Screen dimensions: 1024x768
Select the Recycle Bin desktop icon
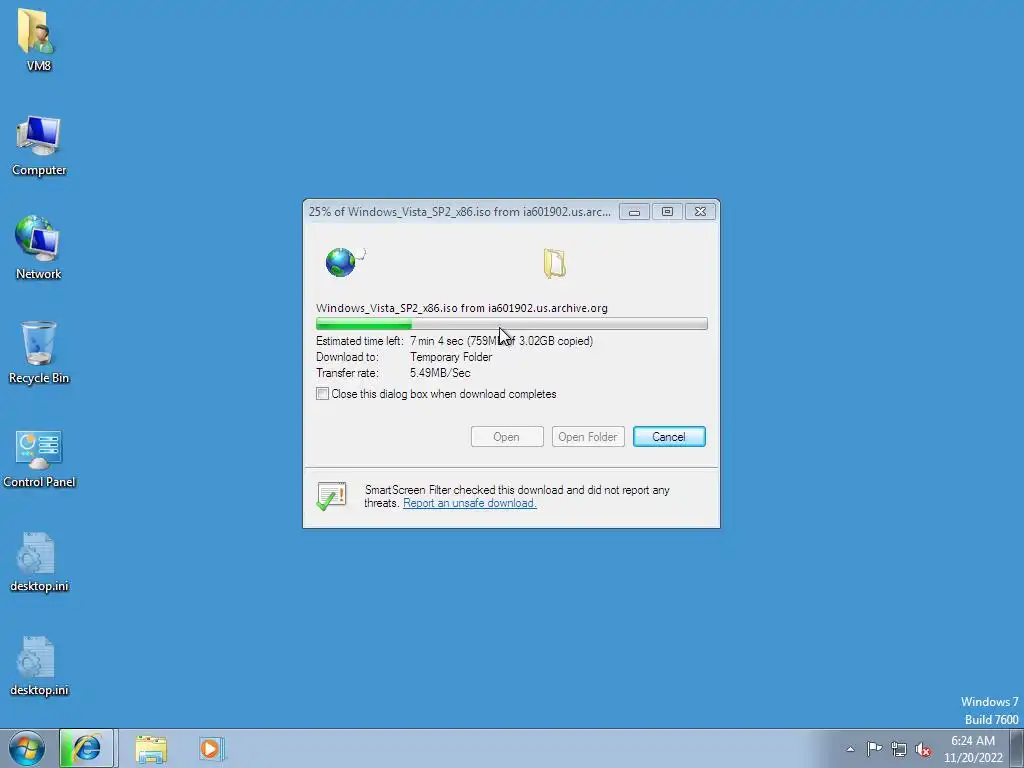point(39,352)
